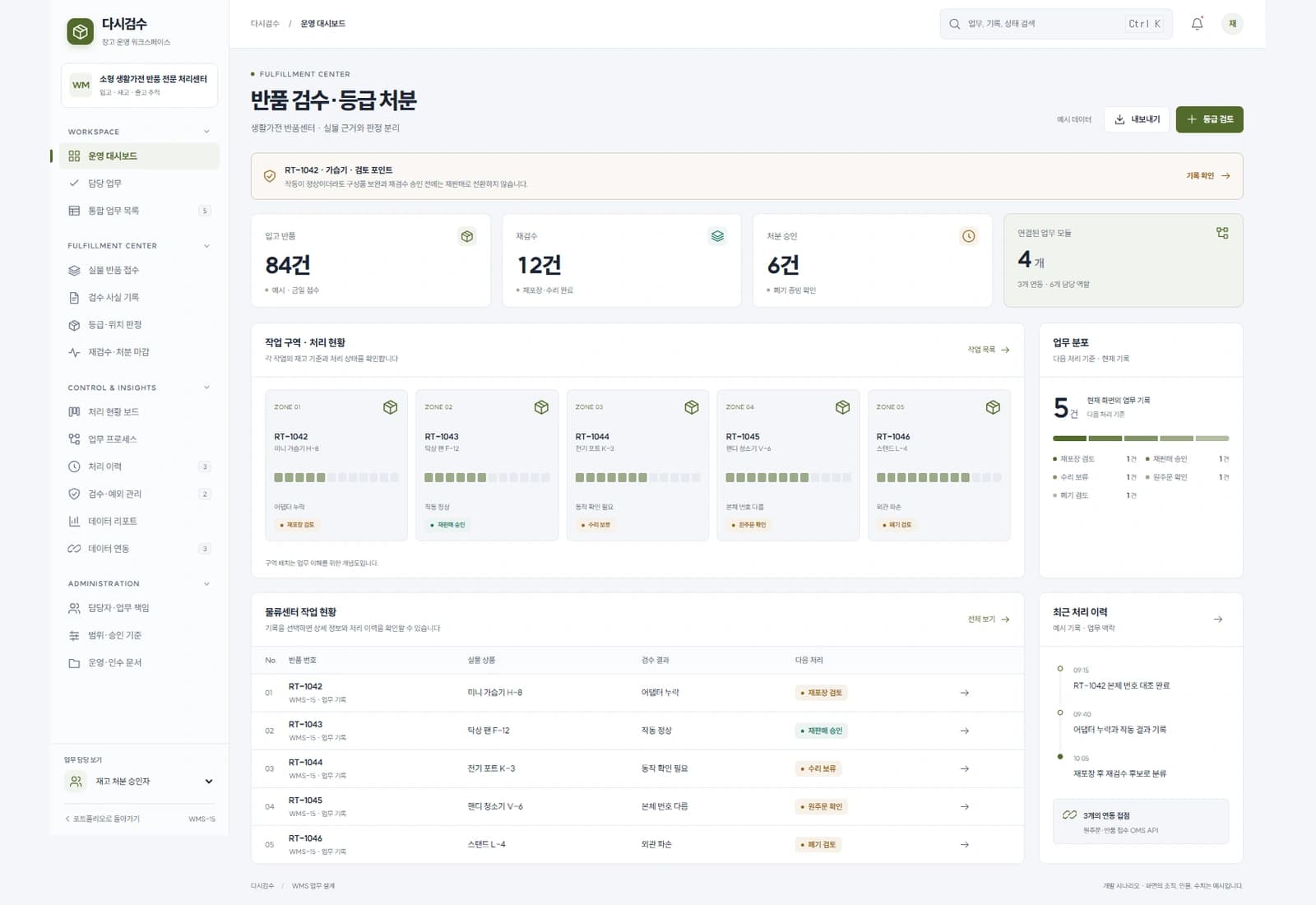This screenshot has width=1316, height=905.
Task: Click the 검수 사실 기록 document icon
Action: (74, 298)
